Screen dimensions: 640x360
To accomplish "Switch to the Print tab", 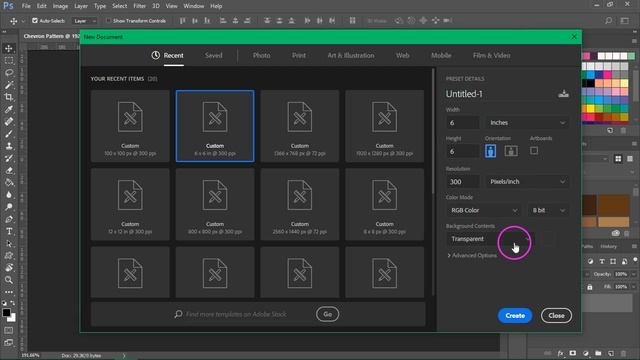I will (298, 56).
